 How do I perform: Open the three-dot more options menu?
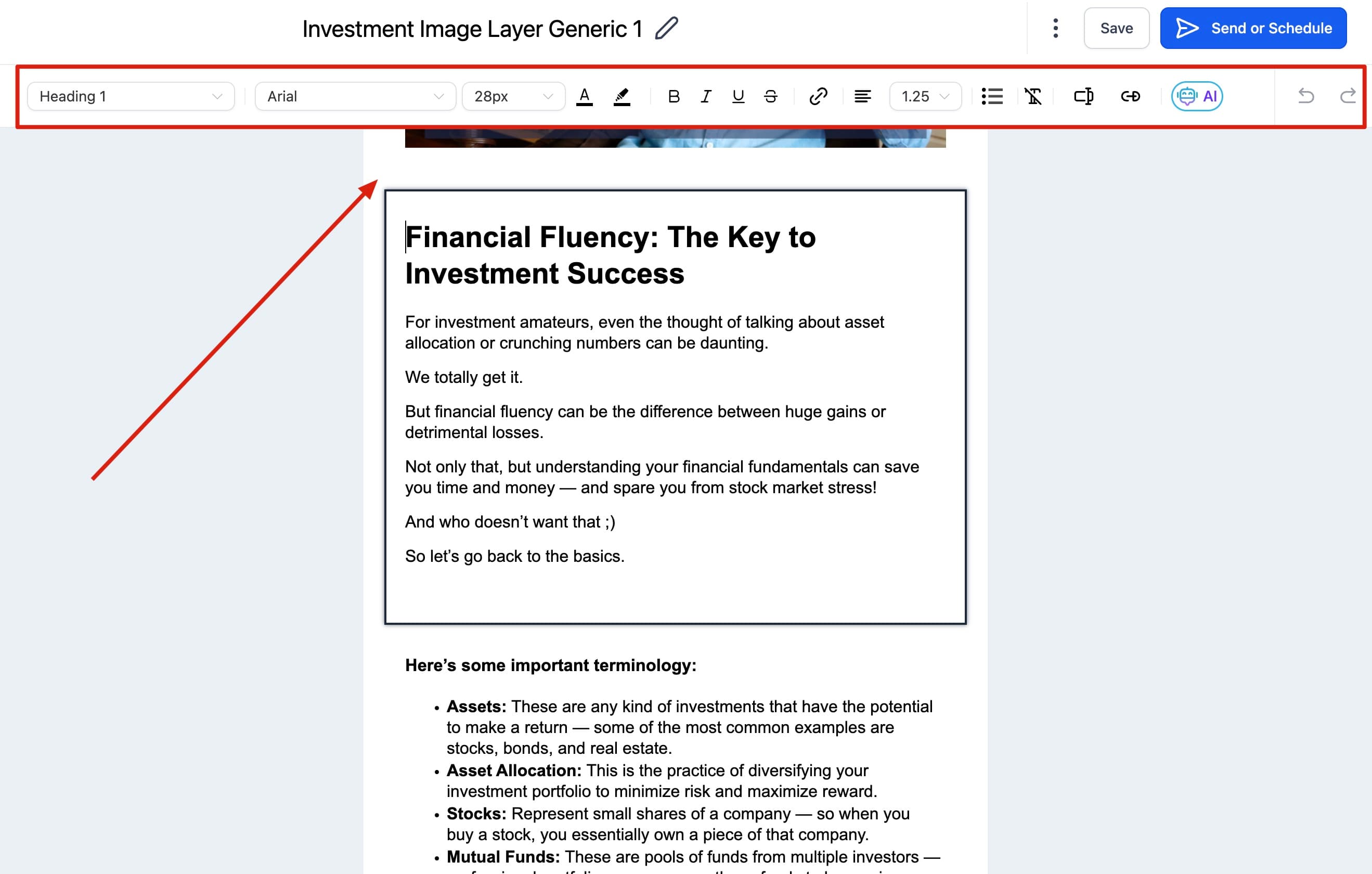click(1055, 28)
